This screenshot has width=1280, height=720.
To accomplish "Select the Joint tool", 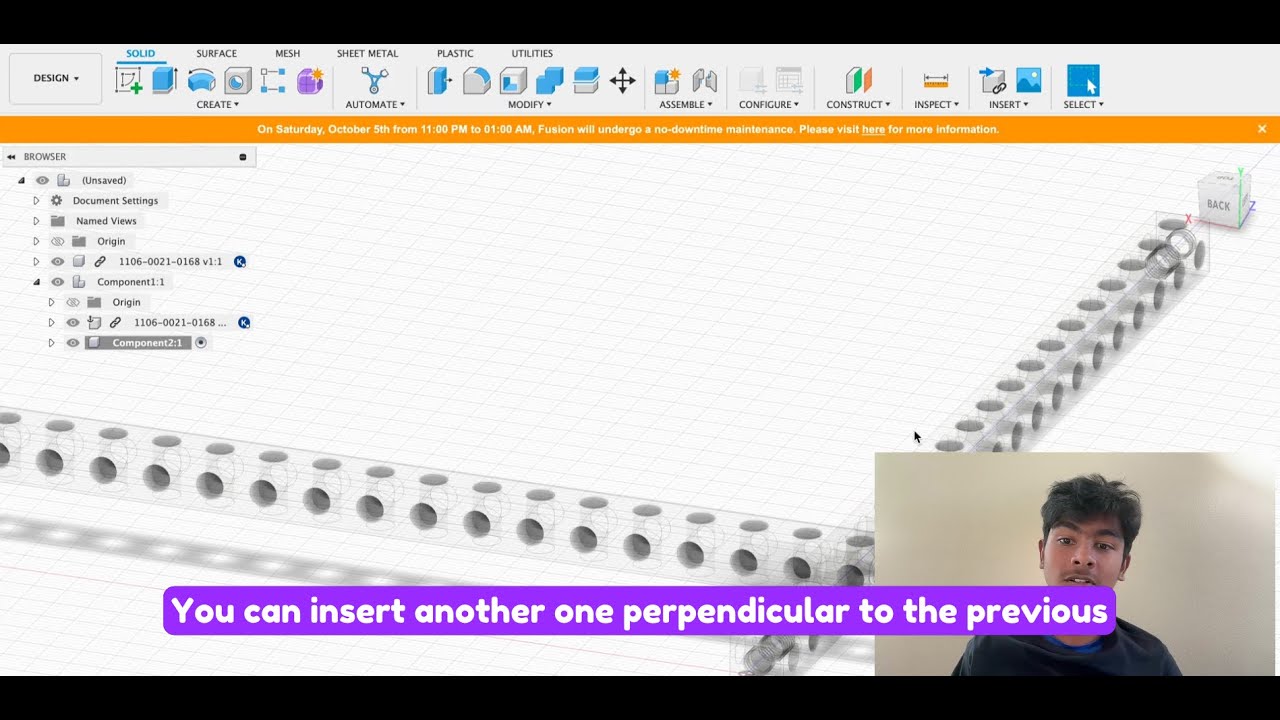I will (x=704, y=81).
